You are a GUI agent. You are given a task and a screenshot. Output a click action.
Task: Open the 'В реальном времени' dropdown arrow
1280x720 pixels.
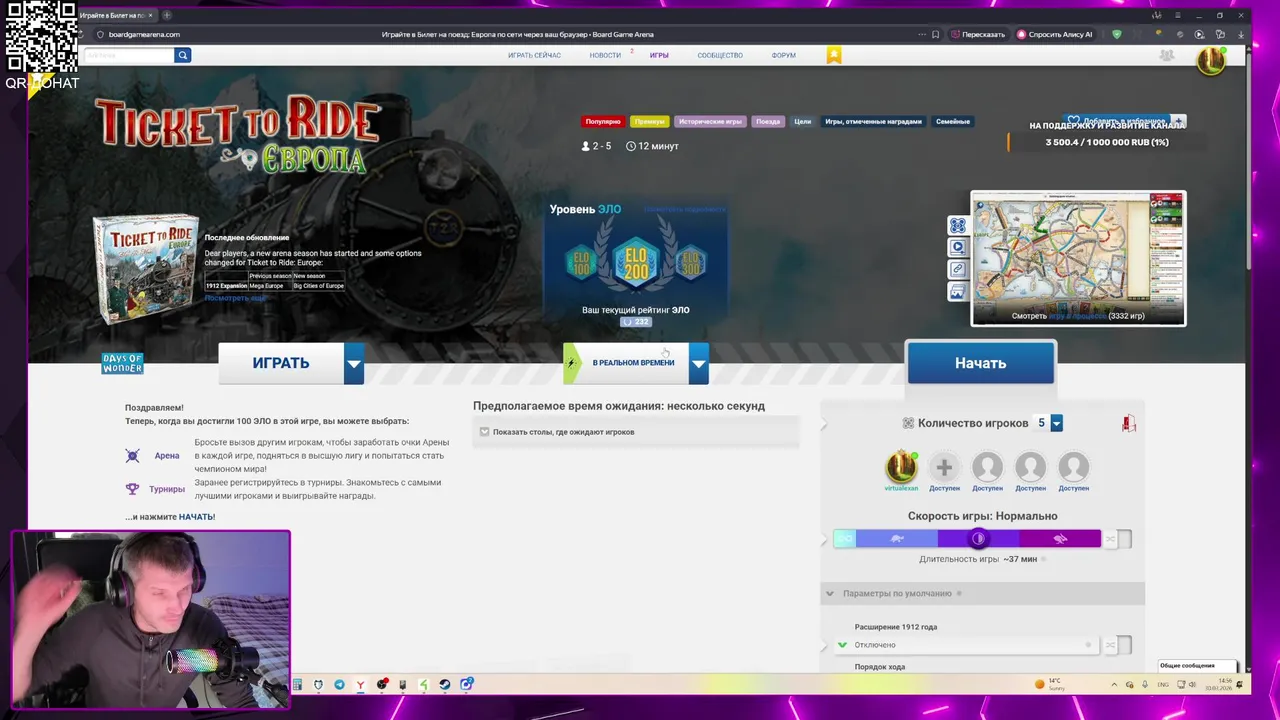(x=699, y=363)
